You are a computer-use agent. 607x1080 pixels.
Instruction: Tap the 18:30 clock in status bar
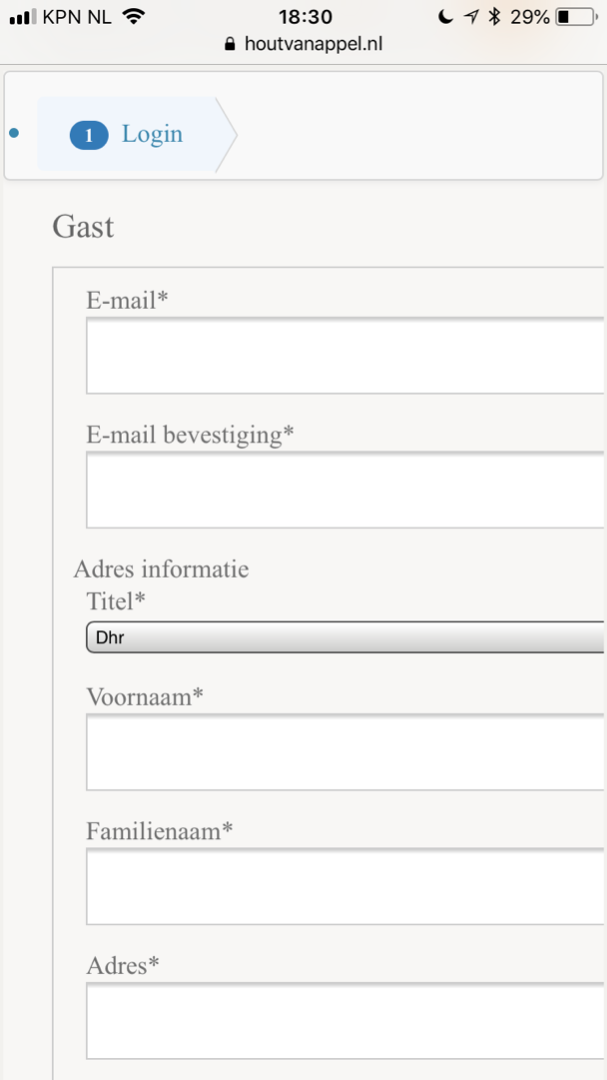point(305,17)
